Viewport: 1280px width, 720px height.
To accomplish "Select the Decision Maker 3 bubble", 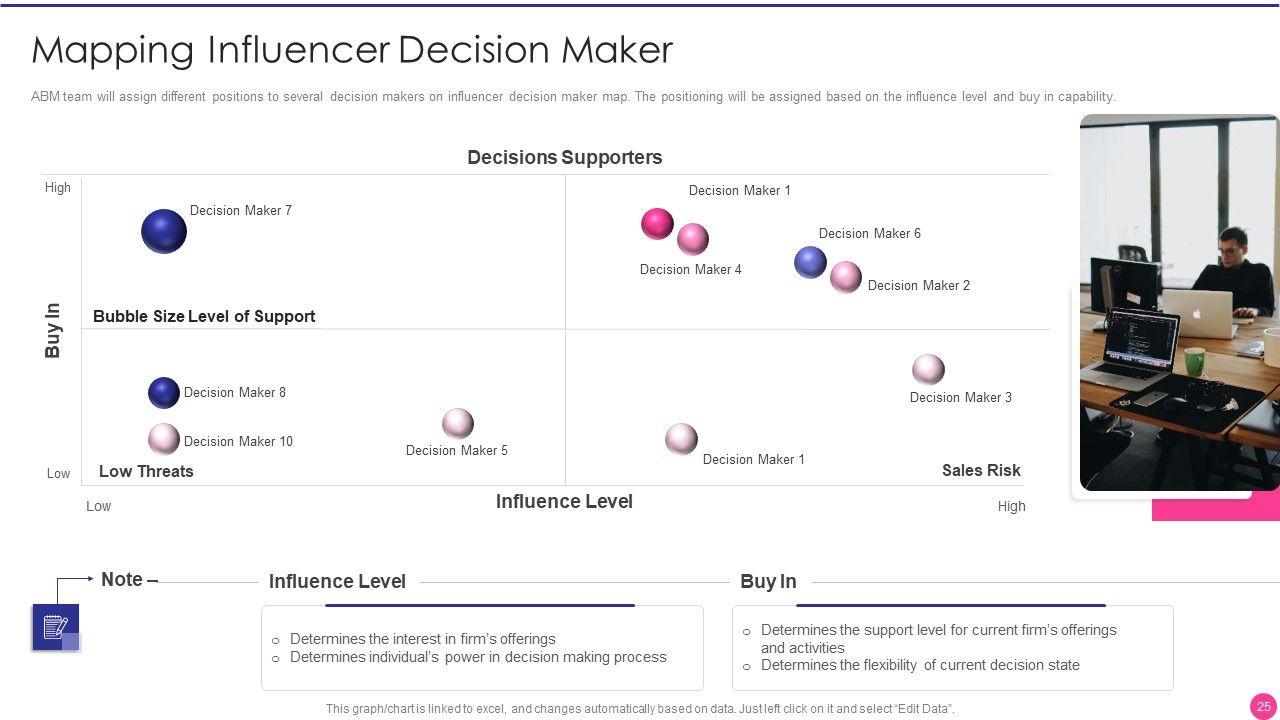I will [928, 369].
